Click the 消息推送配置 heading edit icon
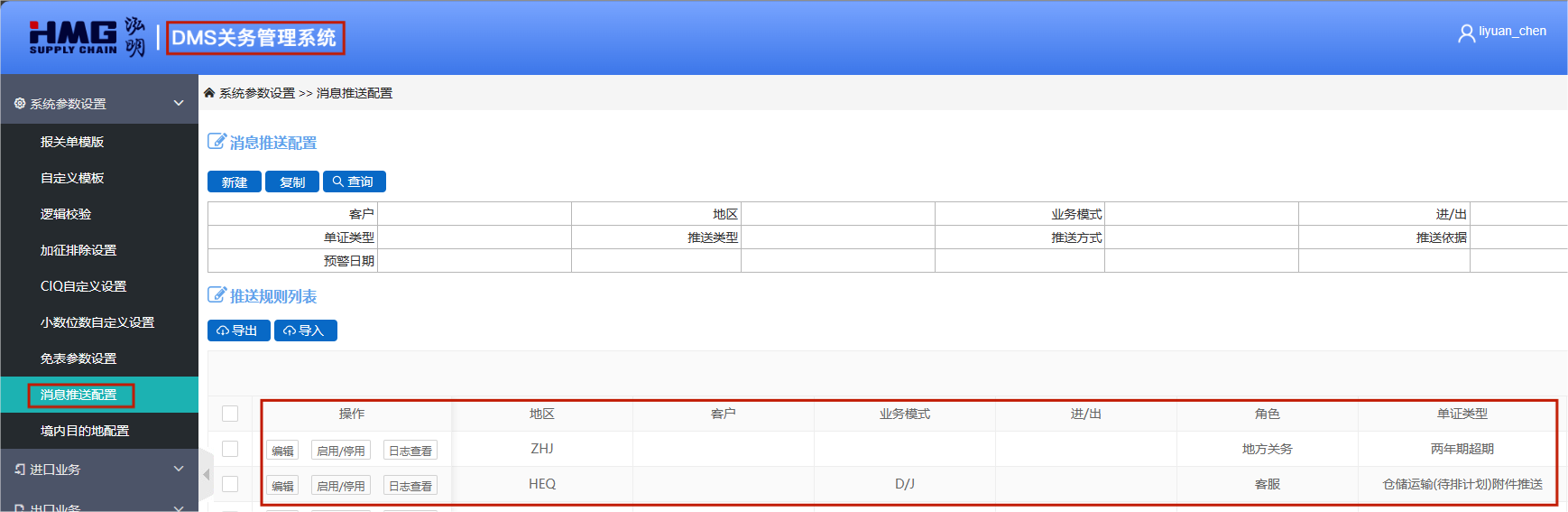 217,142
